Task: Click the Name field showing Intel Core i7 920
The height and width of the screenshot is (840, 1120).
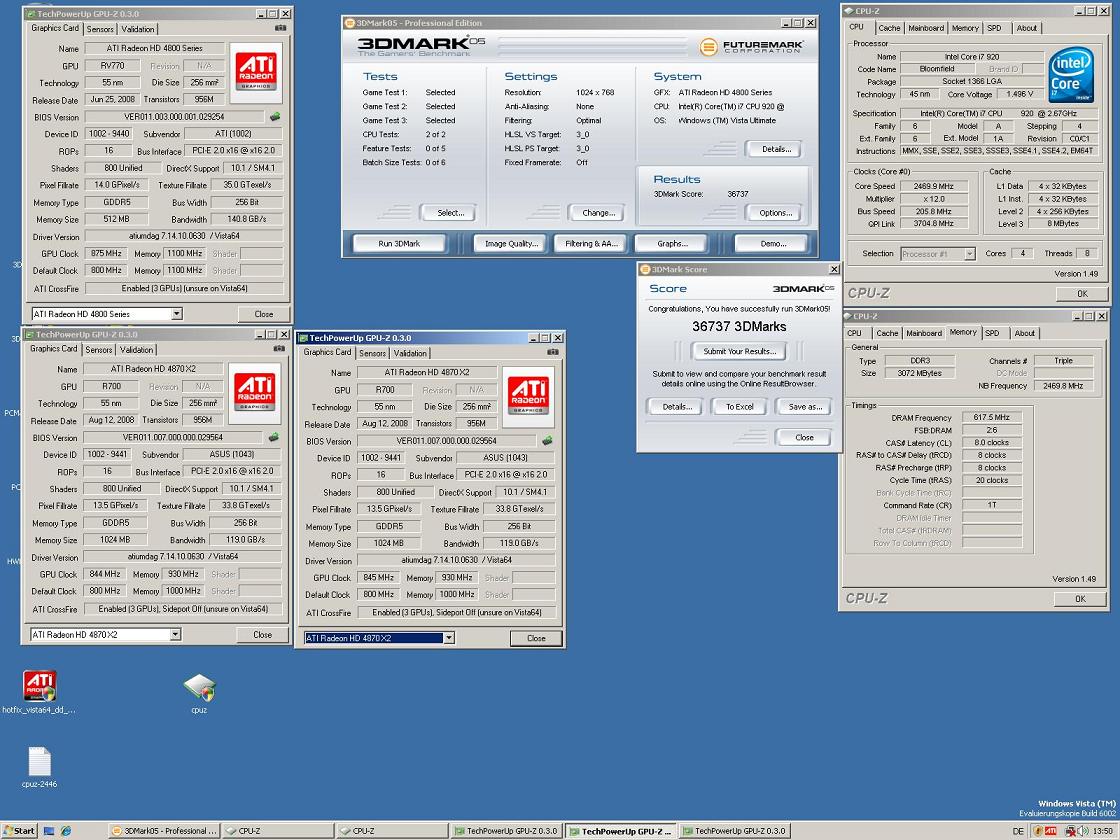Action: [971, 56]
